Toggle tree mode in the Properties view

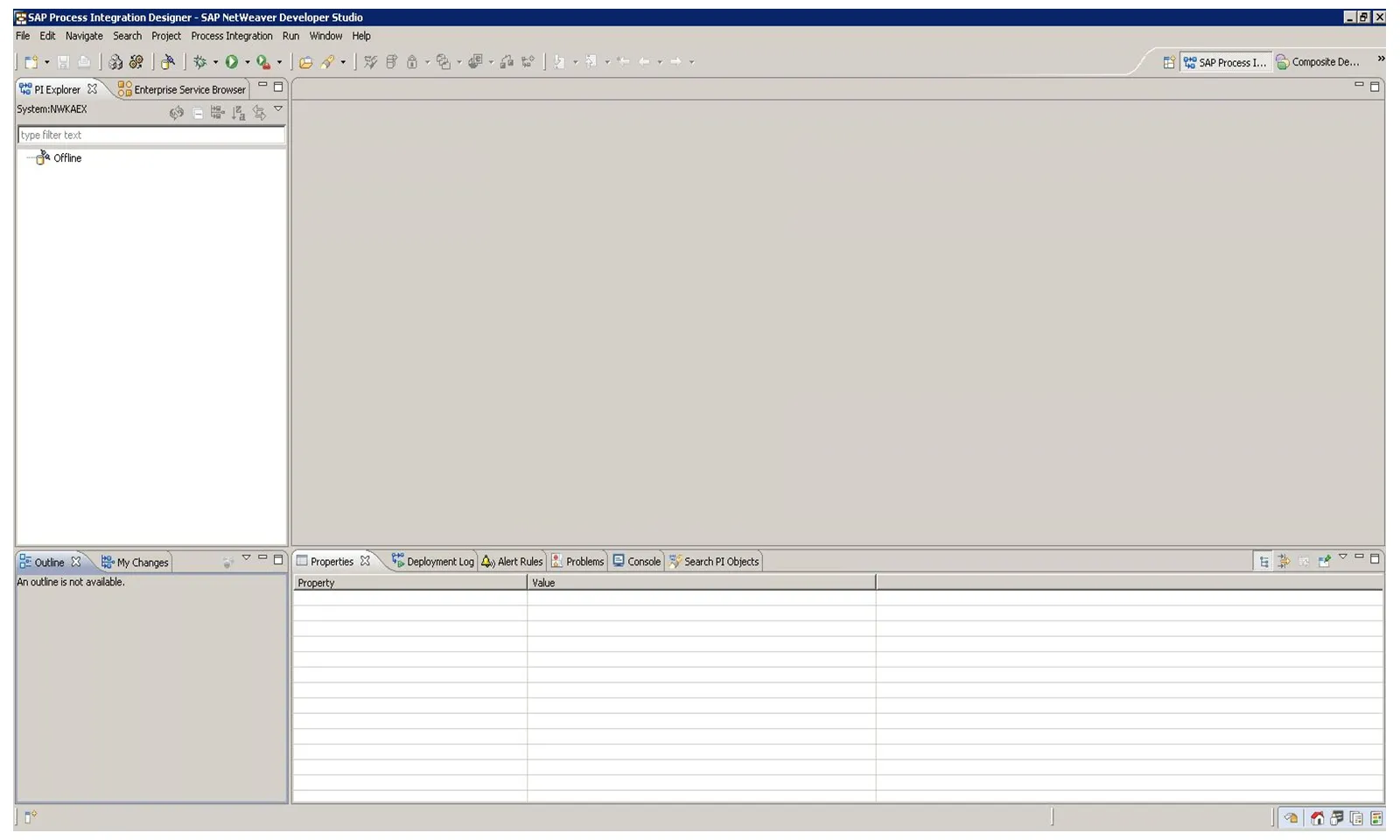click(x=1264, y=561)
